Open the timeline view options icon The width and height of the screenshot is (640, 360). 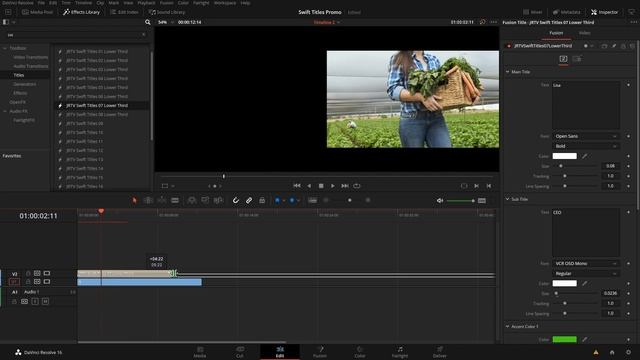(312, 200)
